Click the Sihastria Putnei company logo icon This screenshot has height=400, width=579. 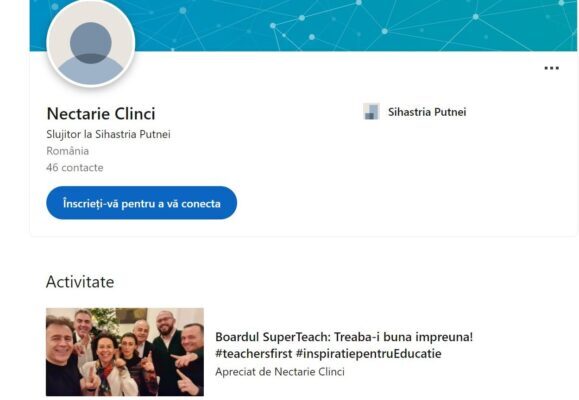click(371, 112)
